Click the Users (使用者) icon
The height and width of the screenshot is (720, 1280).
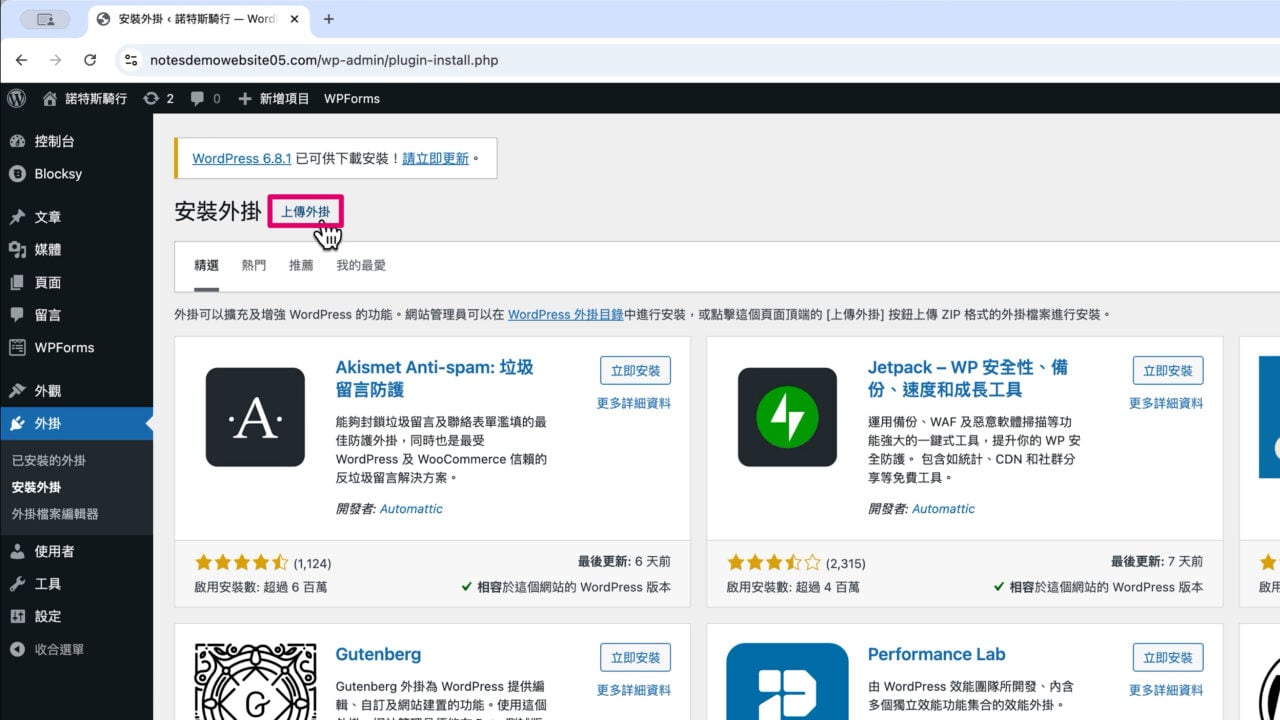point(18,550)
